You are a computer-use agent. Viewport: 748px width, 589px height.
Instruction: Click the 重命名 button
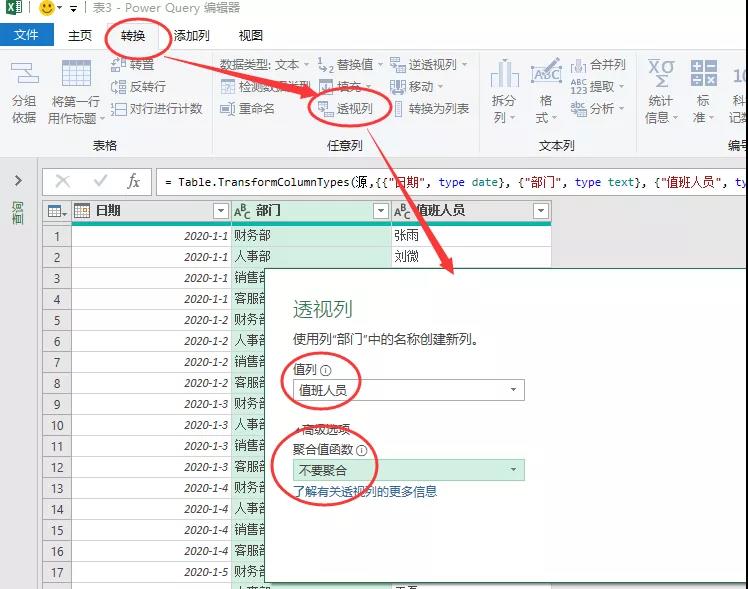point(247,109)
